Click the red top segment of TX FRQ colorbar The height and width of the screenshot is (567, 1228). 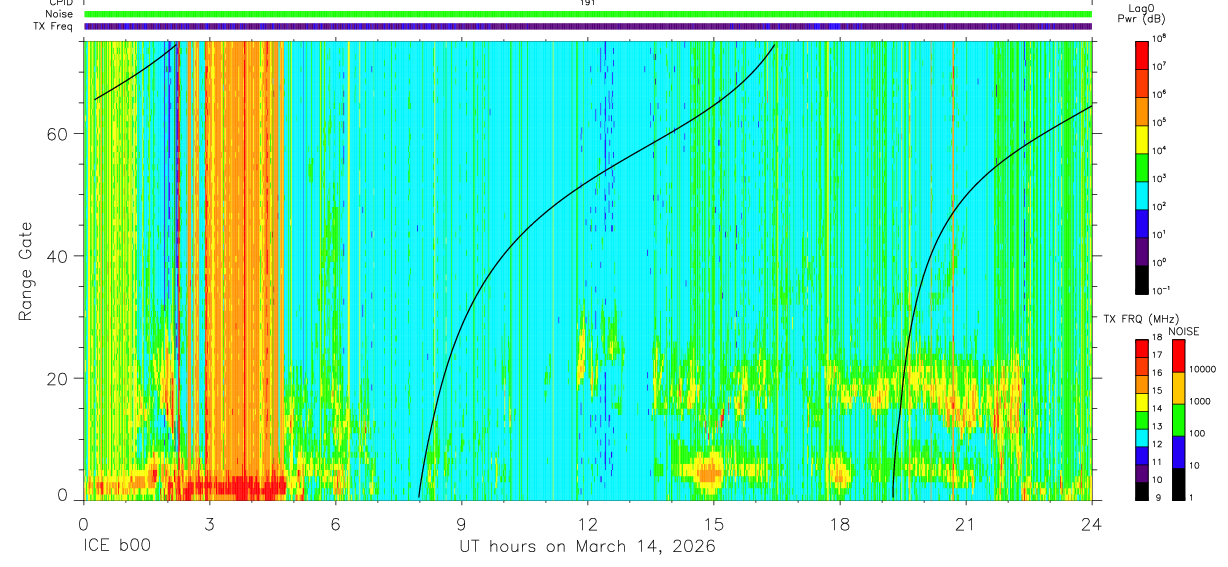[x=1142, y=349]
